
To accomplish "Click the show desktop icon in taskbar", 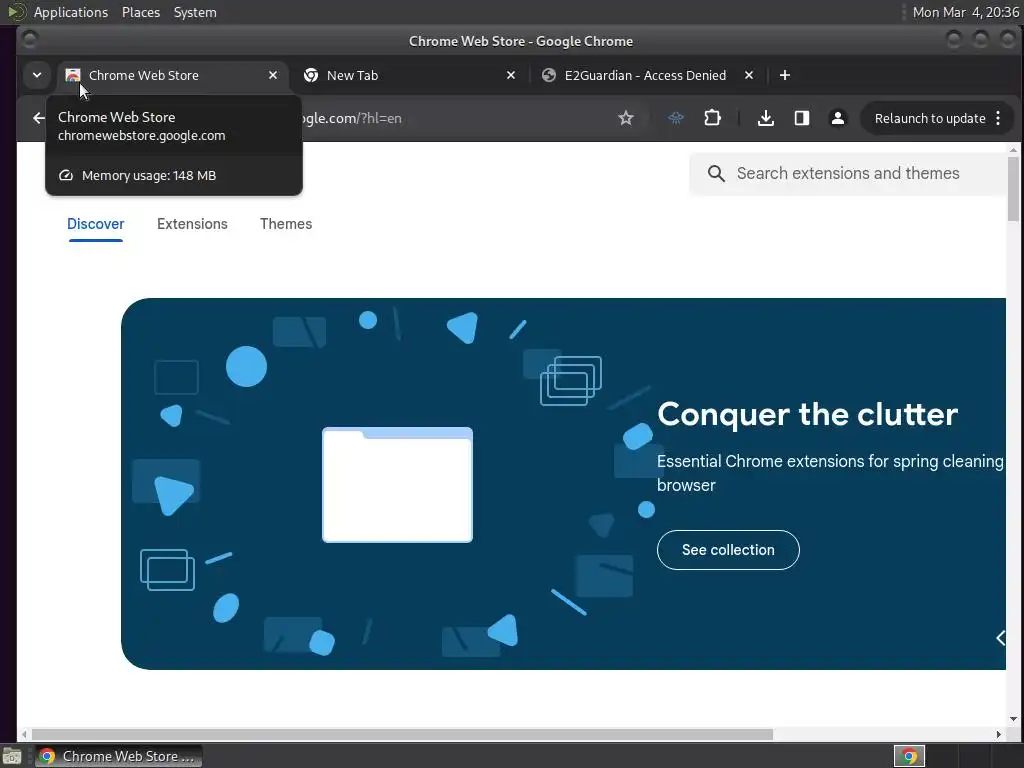I will pyautogui.click(x=12, y=756).
